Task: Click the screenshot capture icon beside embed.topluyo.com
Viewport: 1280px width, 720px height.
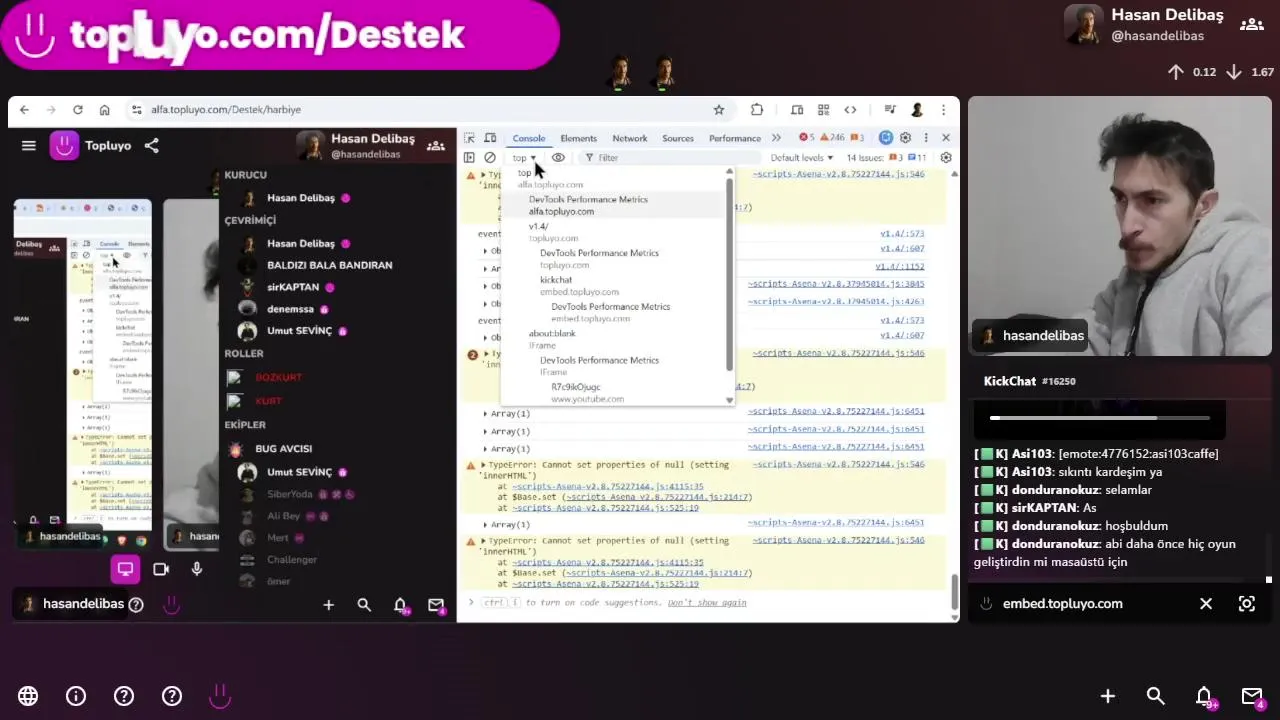Action: 1247,604
